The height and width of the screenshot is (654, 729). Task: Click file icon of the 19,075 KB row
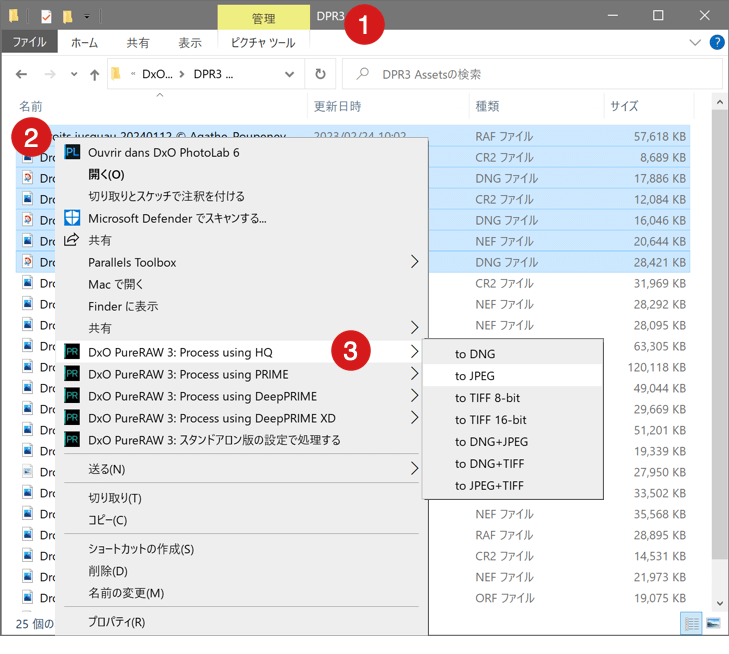28,597
